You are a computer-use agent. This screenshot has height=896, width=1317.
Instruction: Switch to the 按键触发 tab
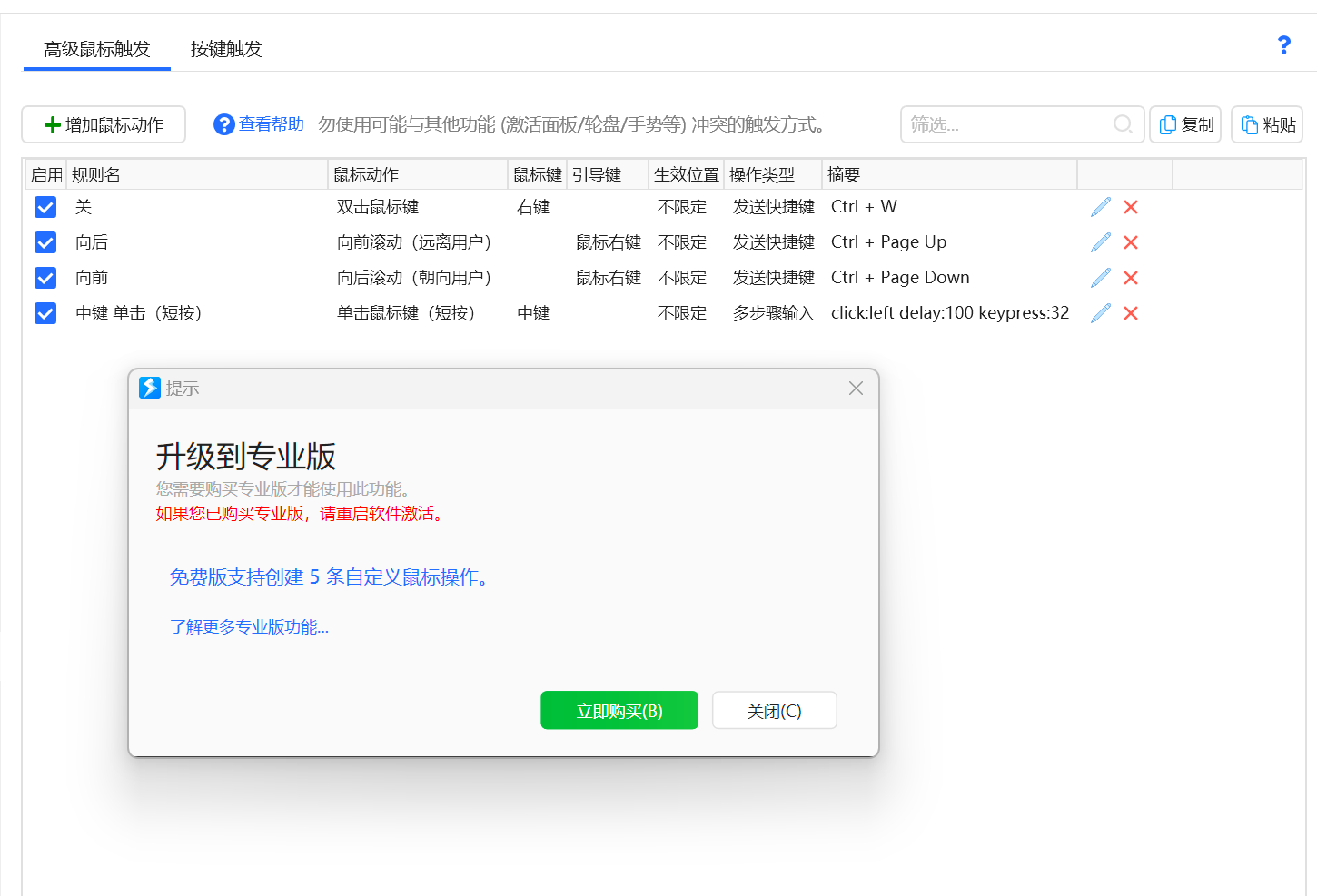(226, 49)
